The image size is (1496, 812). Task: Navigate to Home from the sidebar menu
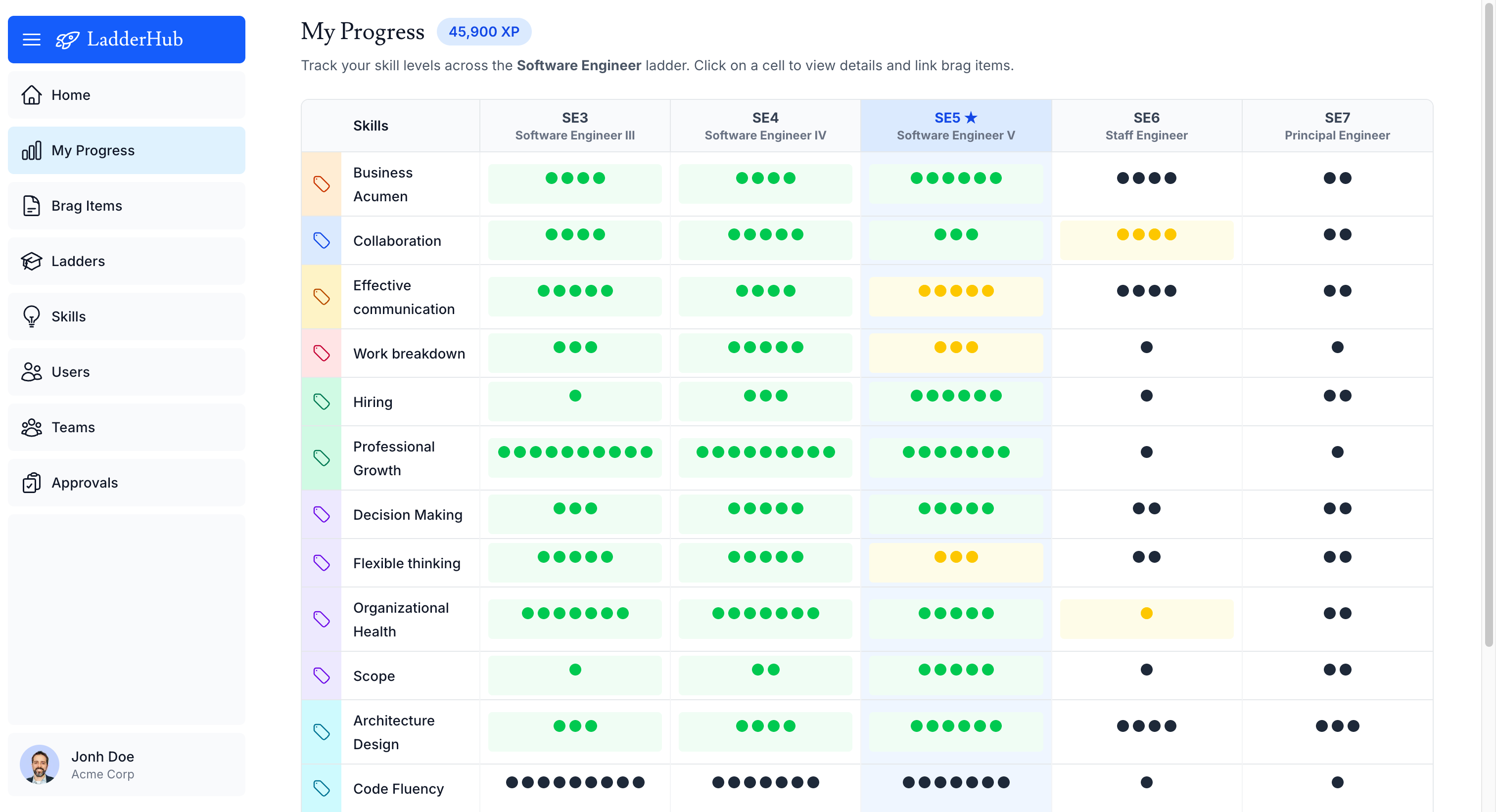pyautogui.click(x=70, y=94)
